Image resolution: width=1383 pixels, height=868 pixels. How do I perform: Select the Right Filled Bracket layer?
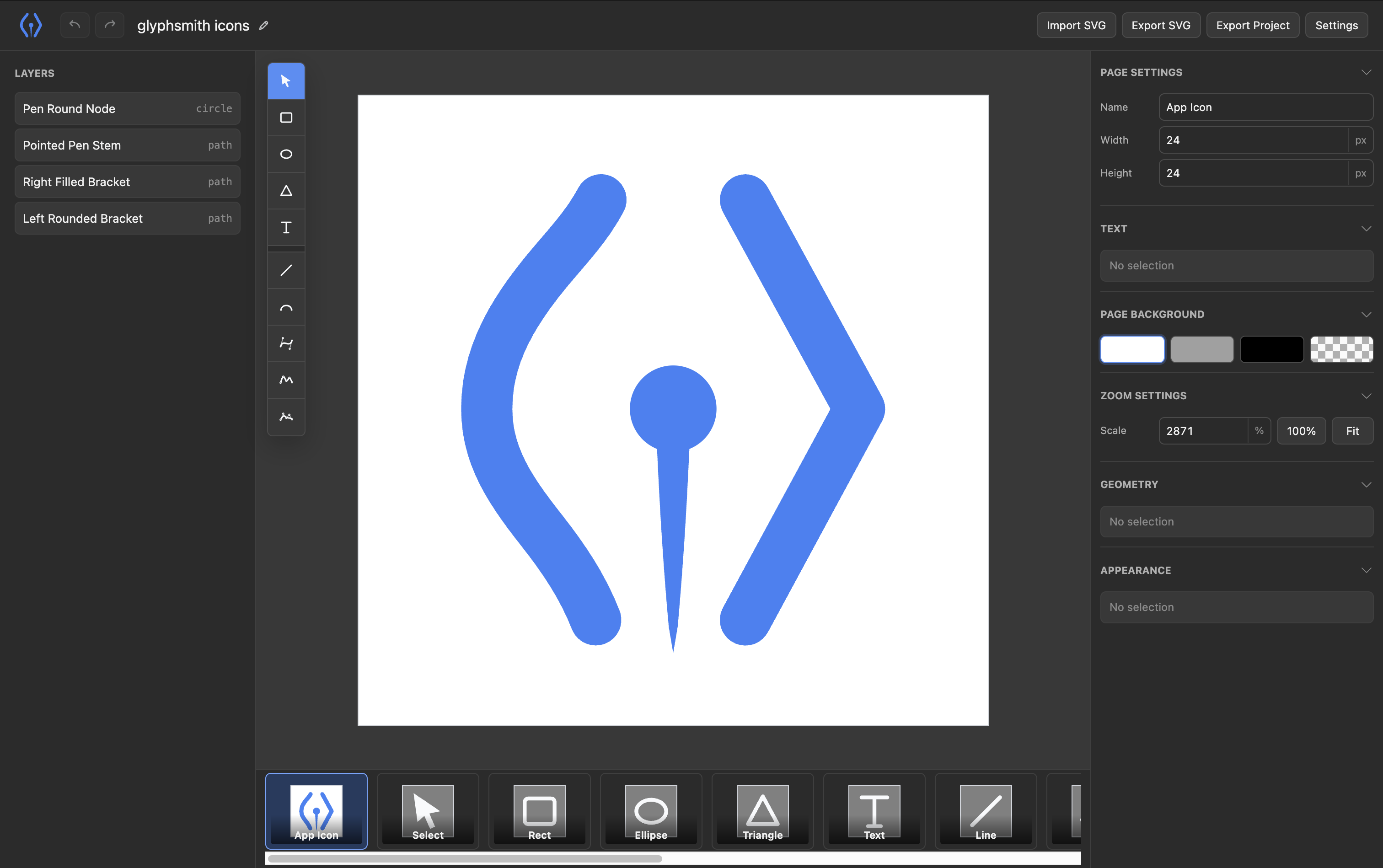tap(128, 182)
